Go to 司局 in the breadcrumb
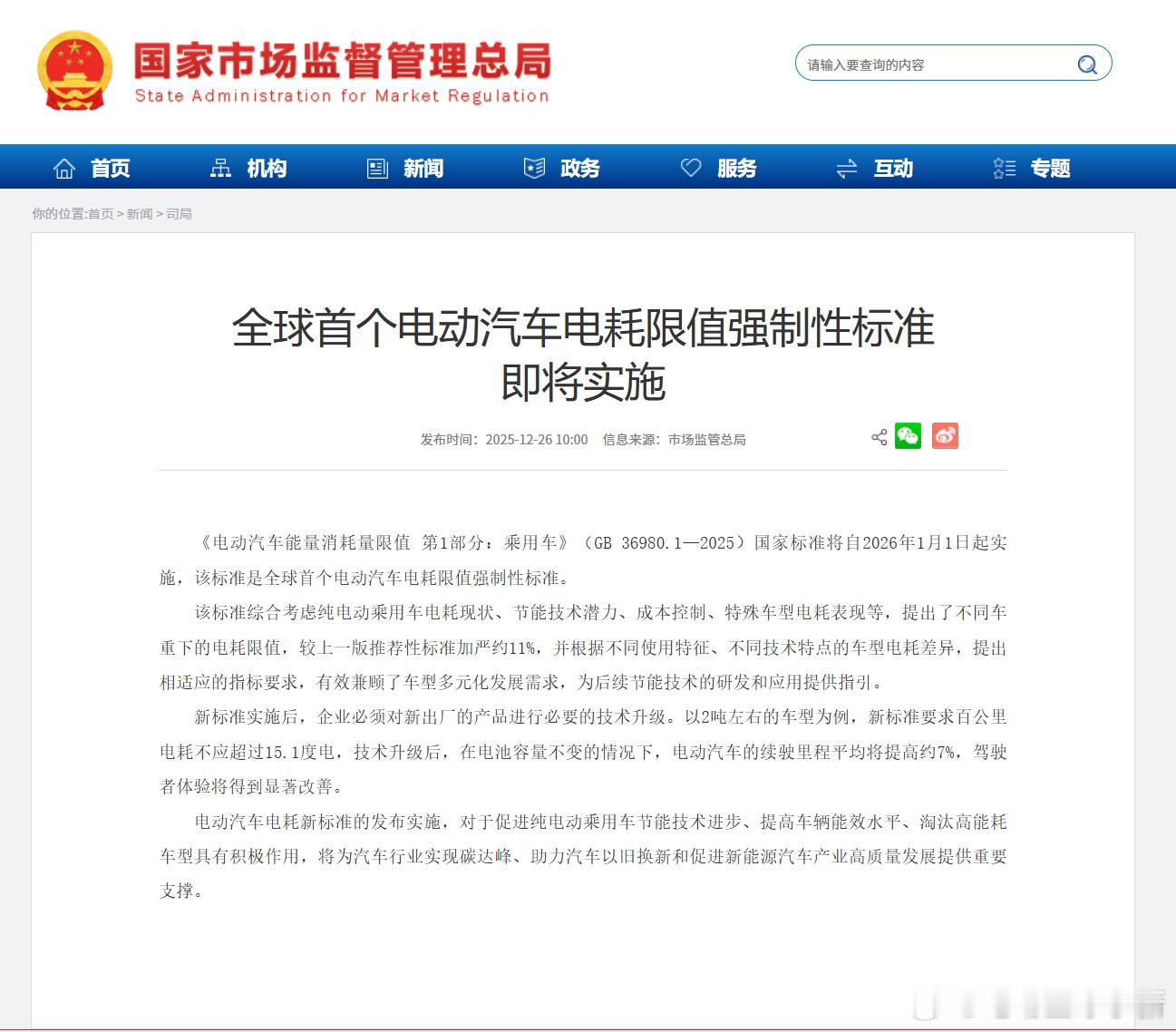This screenshot has width=1176, height=1032. 179,214
